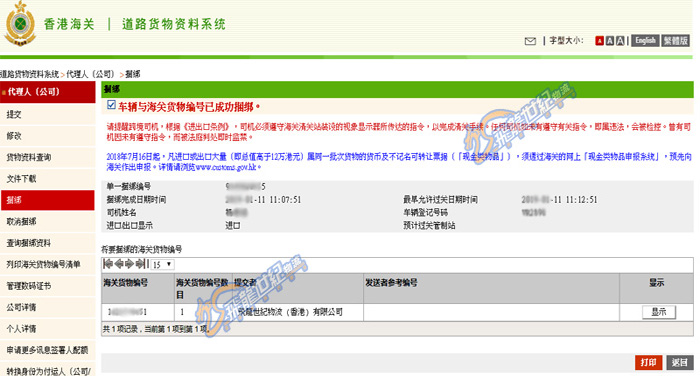700x376 pixels.
Task: Open the records-per-page dropdown showing 15
Action: (162, 264)
